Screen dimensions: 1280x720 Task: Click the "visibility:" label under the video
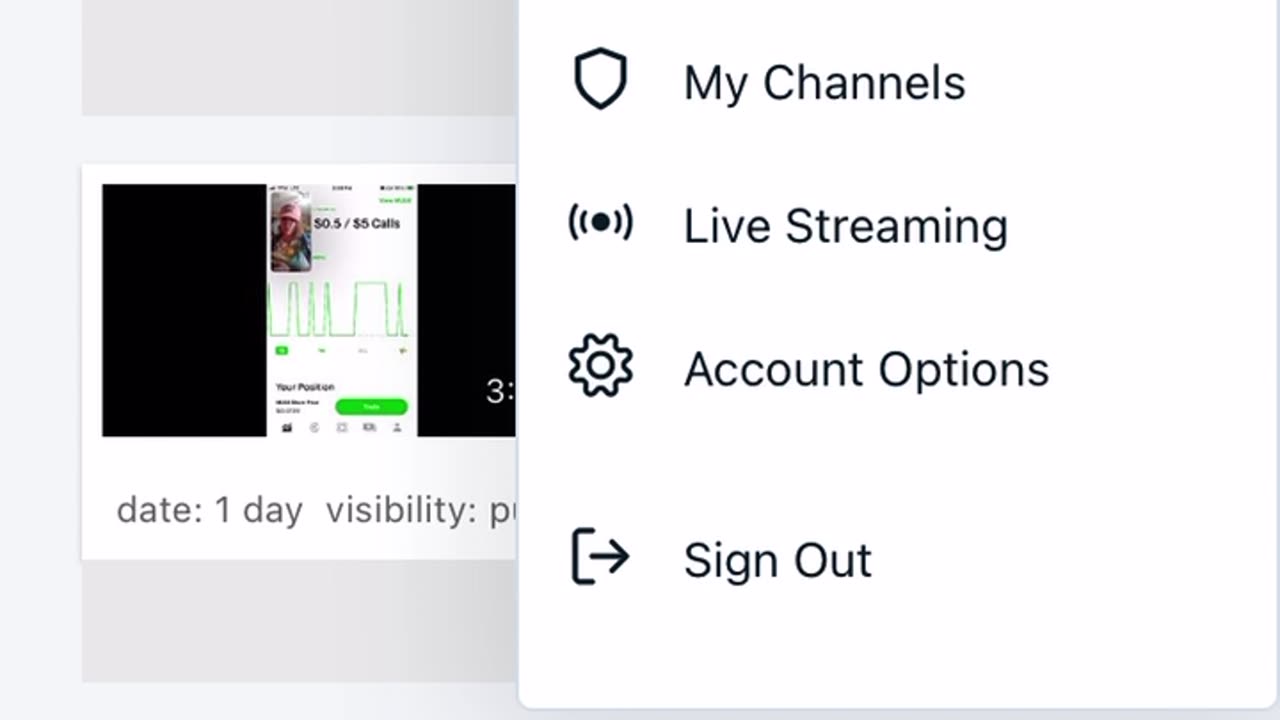click(401, 510)
